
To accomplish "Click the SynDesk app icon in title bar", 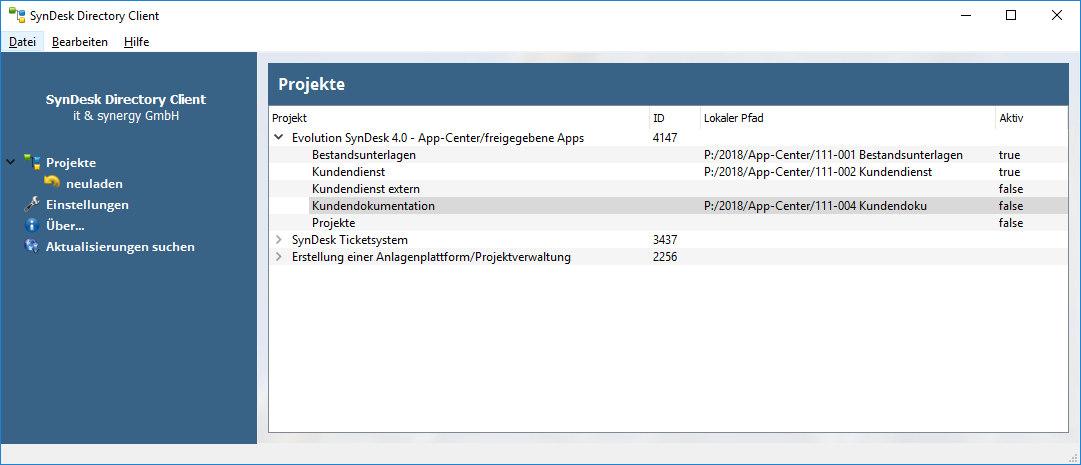I will click(17, 15).
